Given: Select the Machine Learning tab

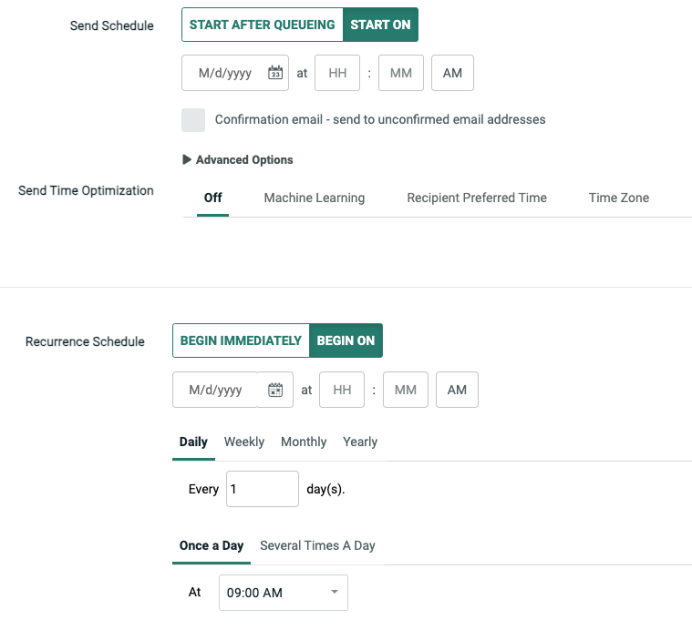Looking at the screenshot, I should [x=314, y=198].
